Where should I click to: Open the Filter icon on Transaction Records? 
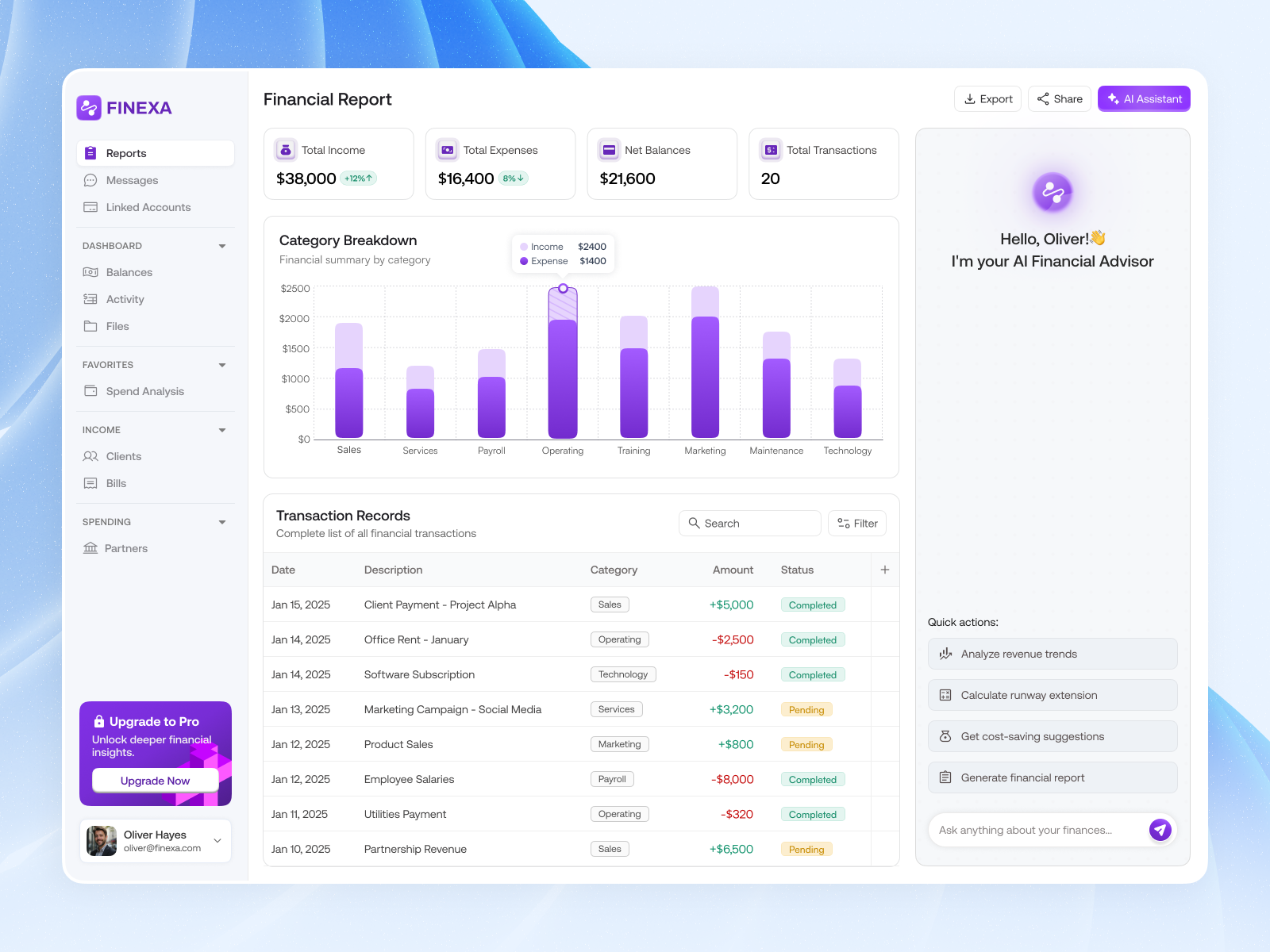click(843, 523)
